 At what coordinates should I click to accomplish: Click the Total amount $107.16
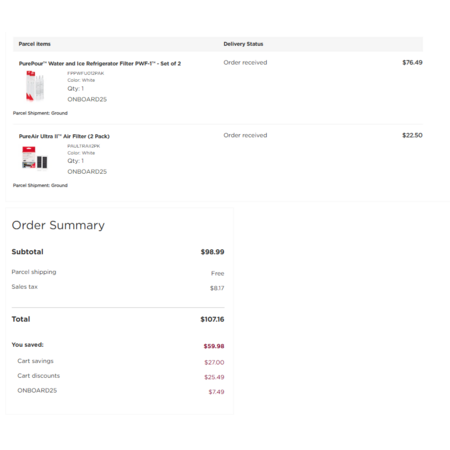pos(212,319)
